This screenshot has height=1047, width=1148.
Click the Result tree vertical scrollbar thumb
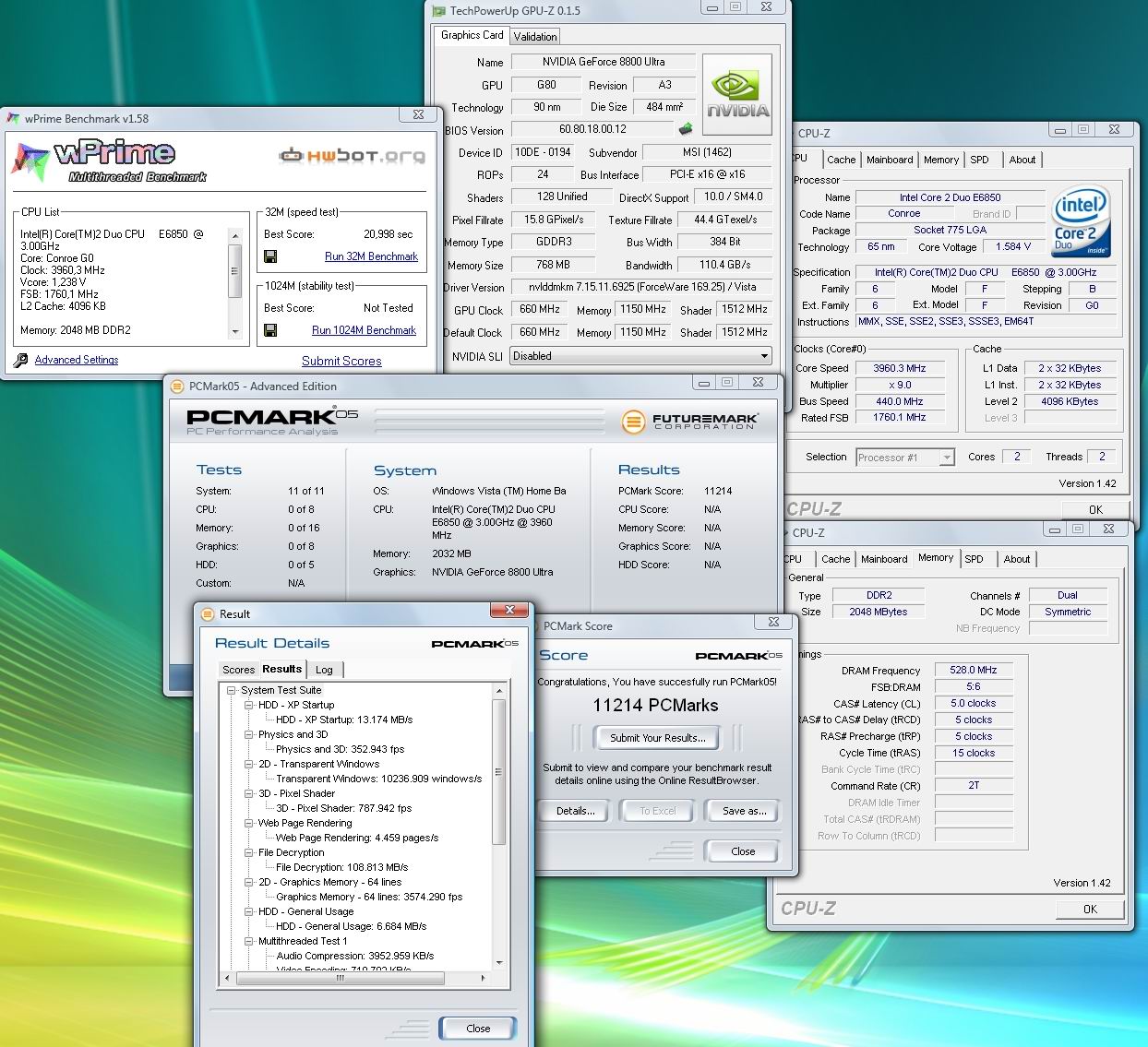pos(499,771)
